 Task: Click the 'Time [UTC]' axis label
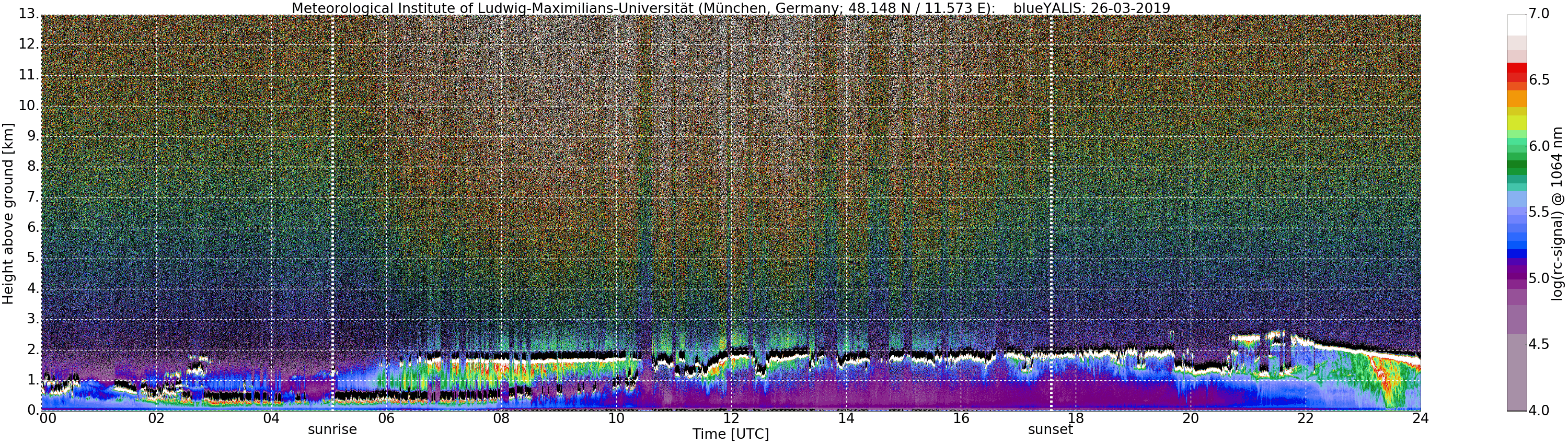(731, 434)
